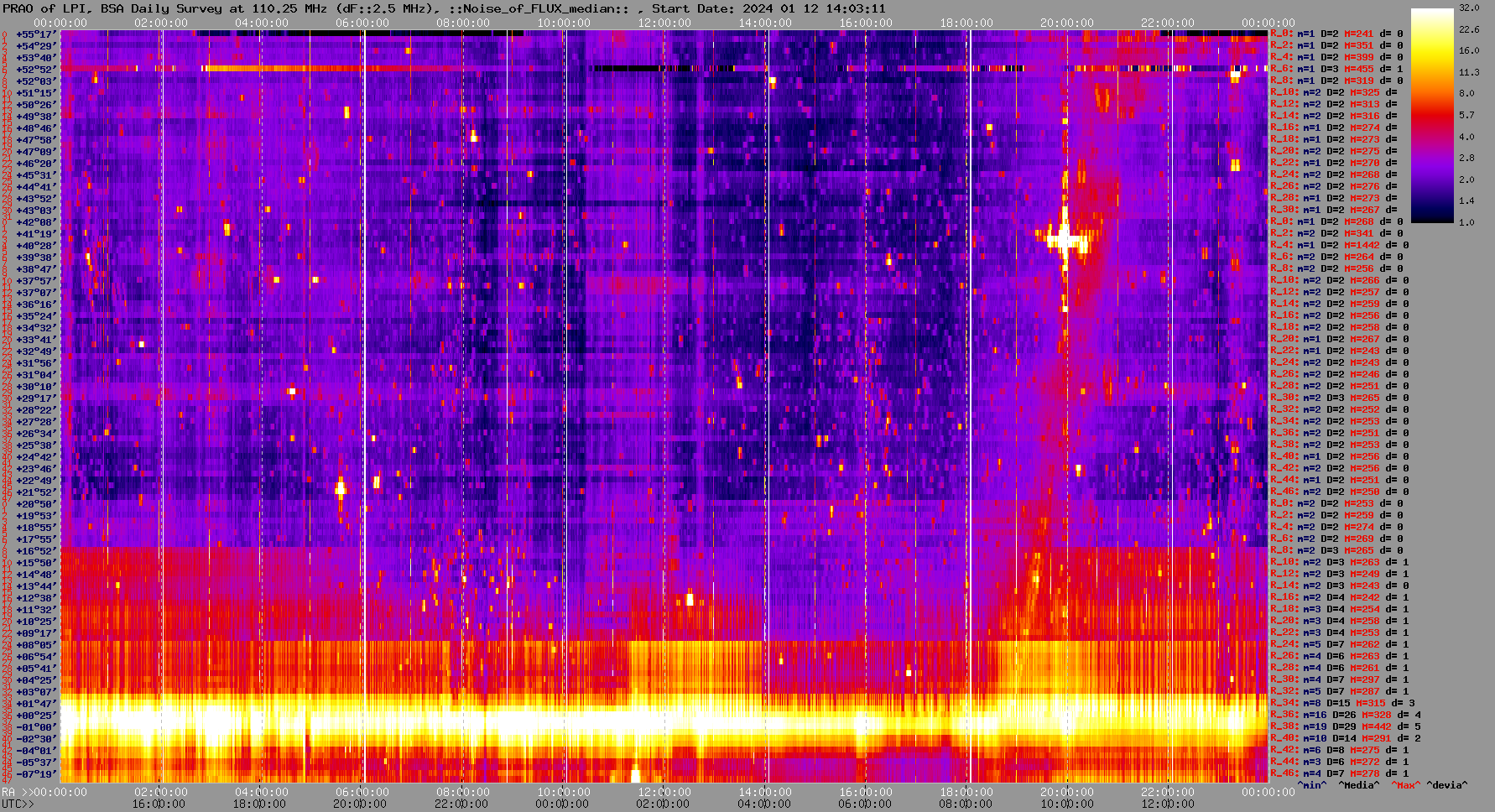Click 22:00:00 in the UTC row
The image size is (1495, 812).
pyautogui.click(x=463, y=804)
